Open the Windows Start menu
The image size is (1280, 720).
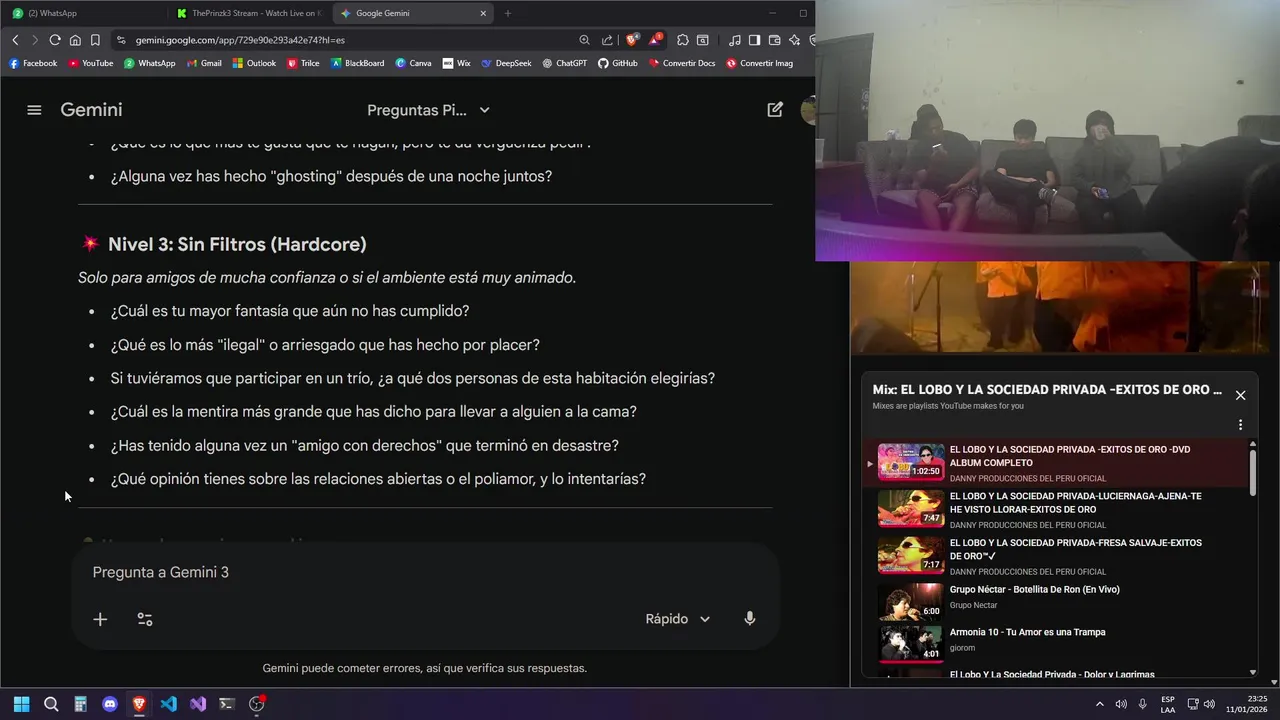(21, 704)
